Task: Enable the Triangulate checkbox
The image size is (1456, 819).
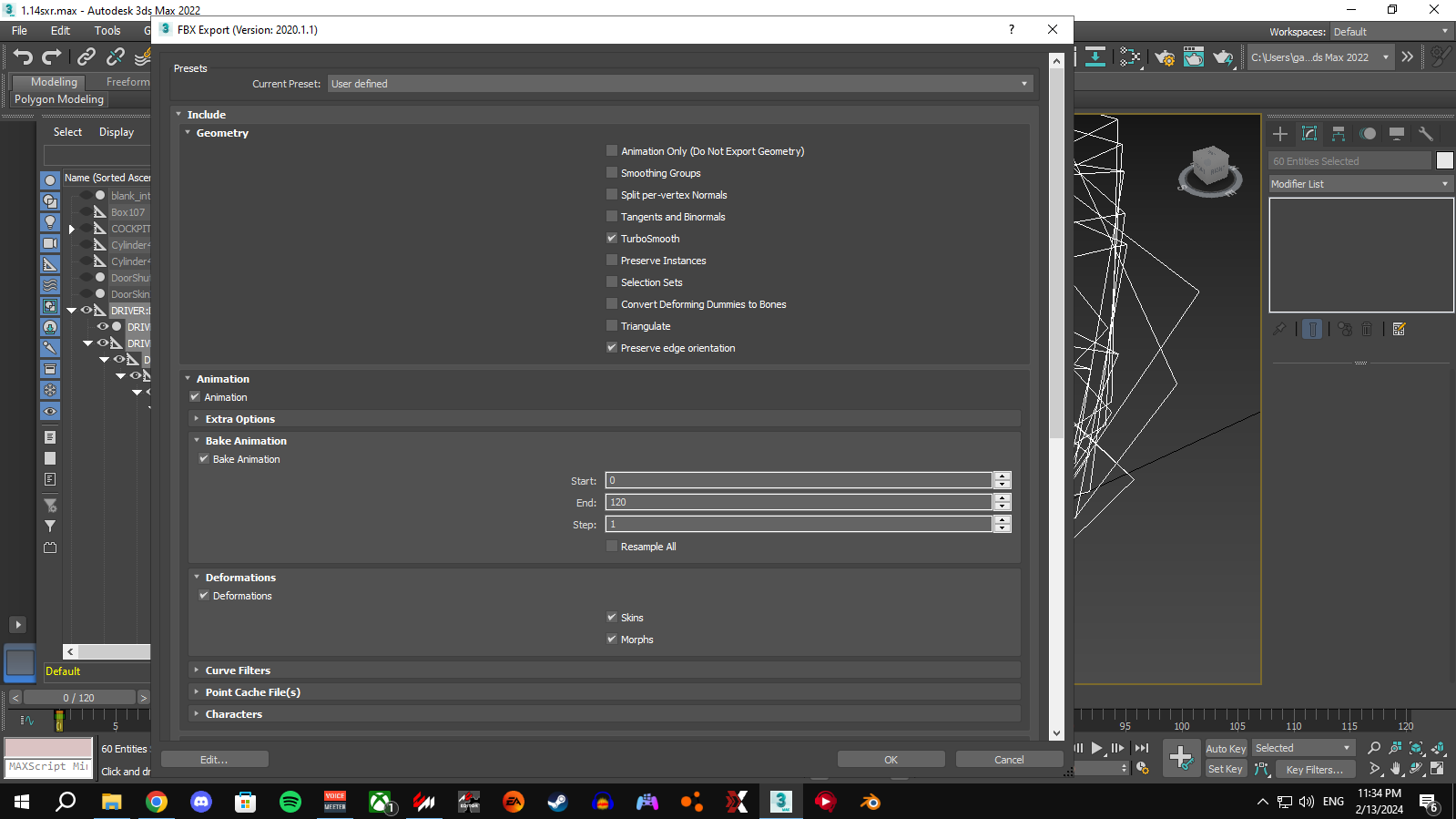Action: pyautogui.click(x=612, y=326)
